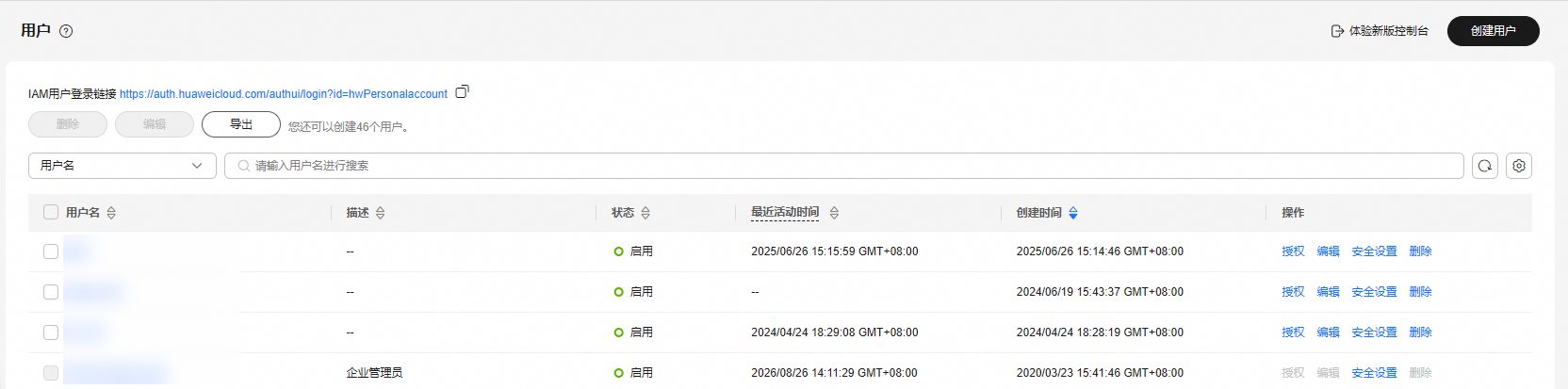Click 授权 for user created 2025/06/26
Image resolution: width=1568 pixels, height=389 pixels.
[x=1293, y=251]
